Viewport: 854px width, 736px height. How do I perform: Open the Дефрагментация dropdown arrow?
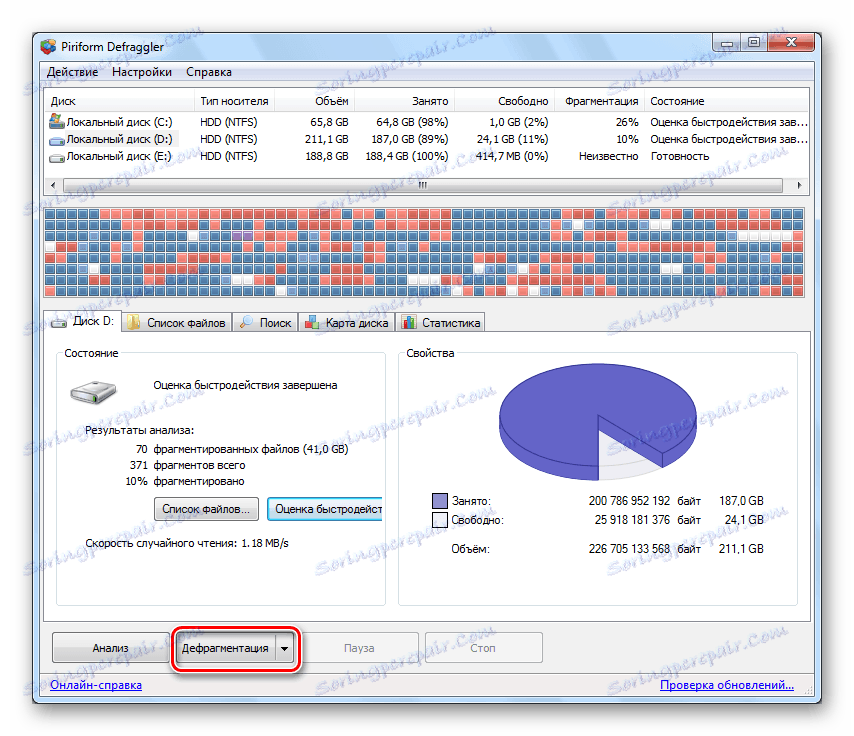pyautogui.click(x=285, y=648)
